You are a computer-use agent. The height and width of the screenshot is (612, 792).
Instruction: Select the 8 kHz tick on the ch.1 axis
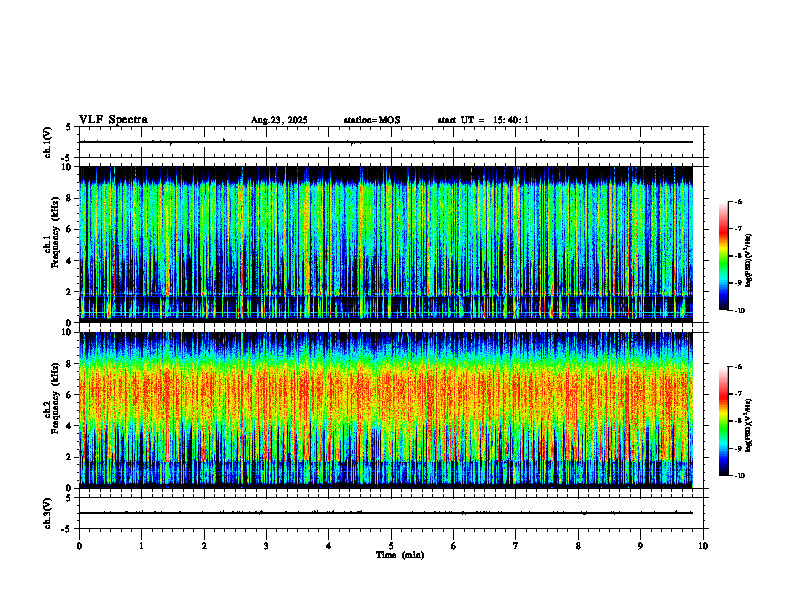(x=70, y=198)
